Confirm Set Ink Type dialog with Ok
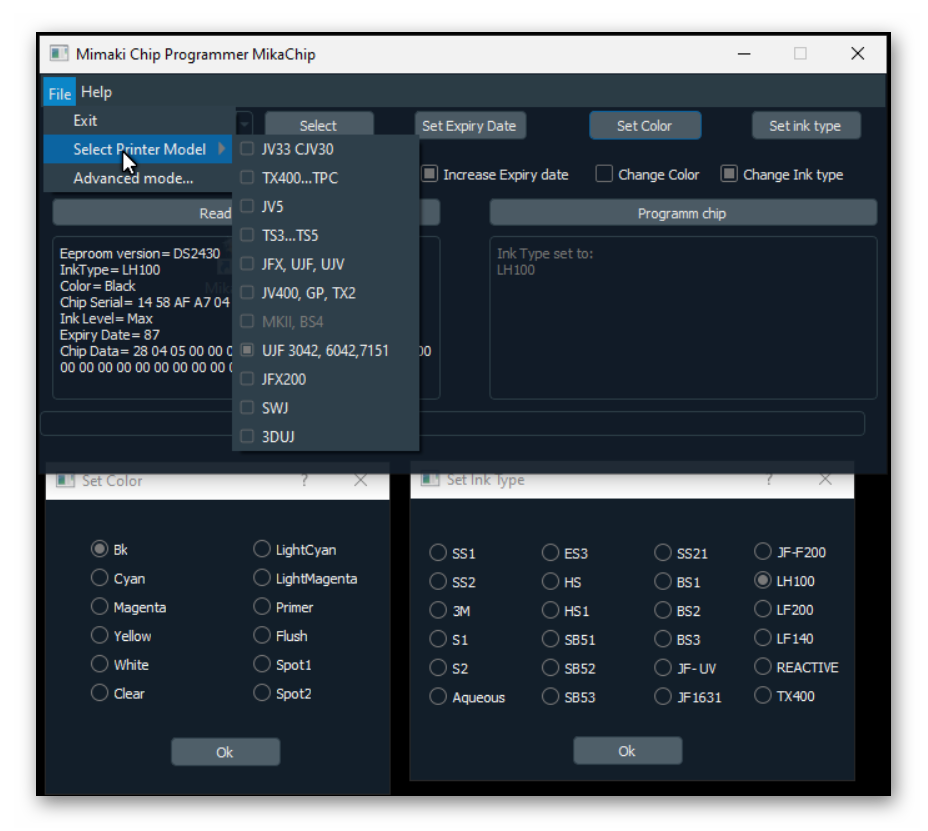The image size is (928, 831). (x=627, y=751)
